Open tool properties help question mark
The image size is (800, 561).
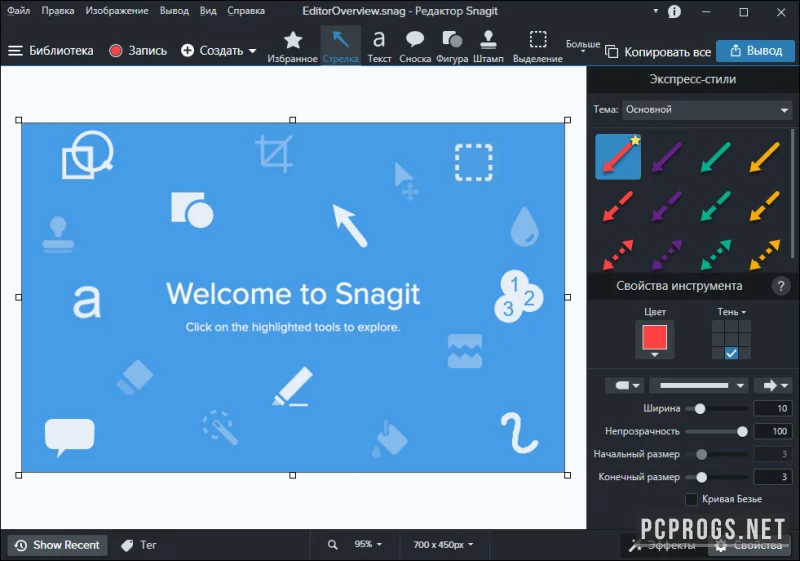[781, 286]
